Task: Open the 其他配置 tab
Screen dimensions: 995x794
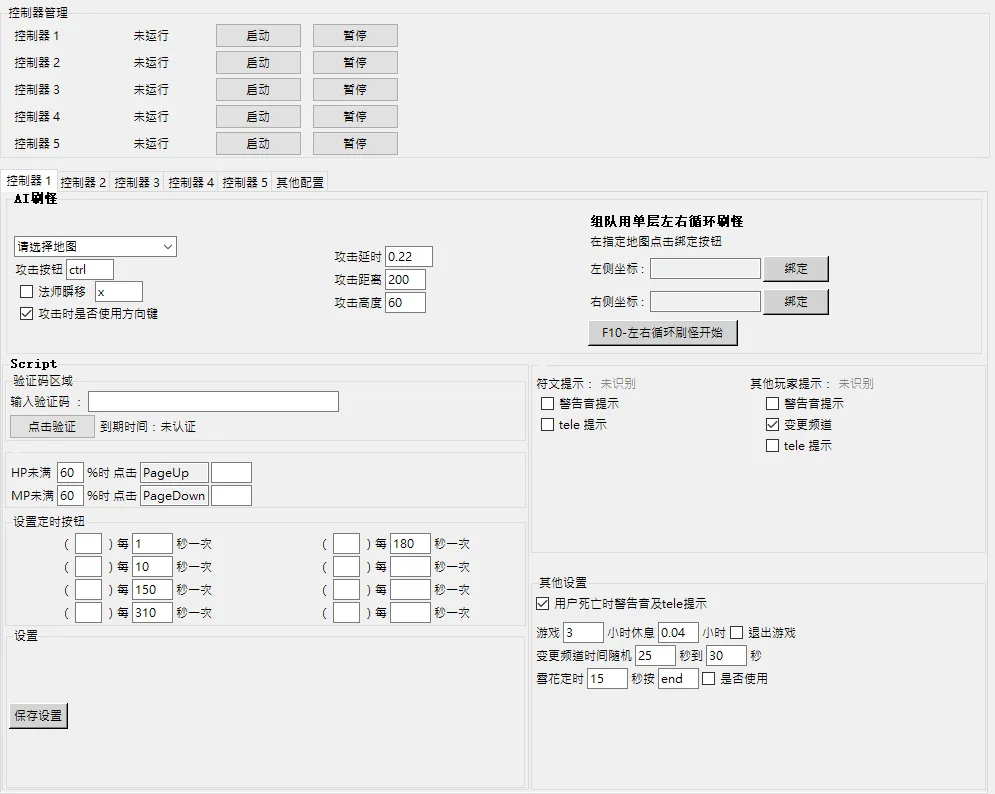Action: click(x=299, y=182)
